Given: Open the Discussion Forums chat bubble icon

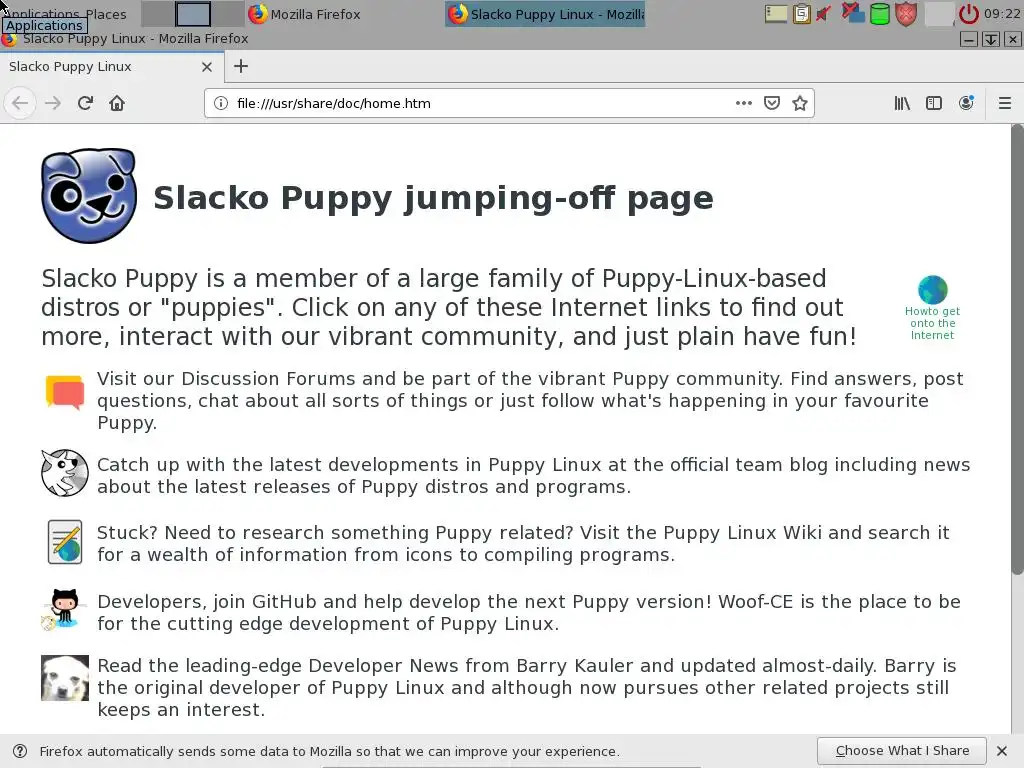Looking at the screenshot, I should [65, 392].
